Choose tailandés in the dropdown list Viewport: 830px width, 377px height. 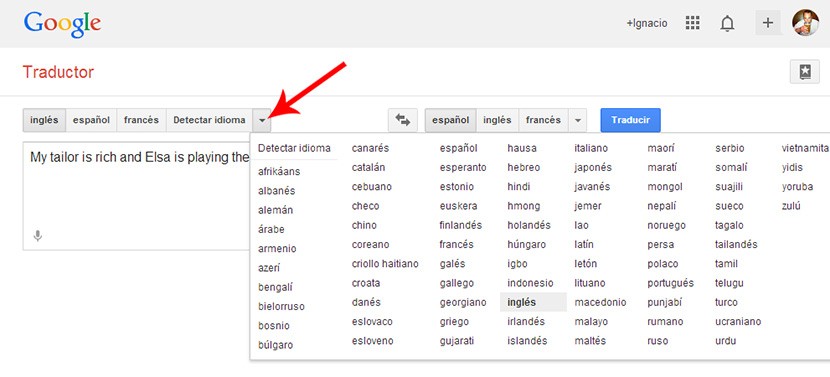coord(736,245)
